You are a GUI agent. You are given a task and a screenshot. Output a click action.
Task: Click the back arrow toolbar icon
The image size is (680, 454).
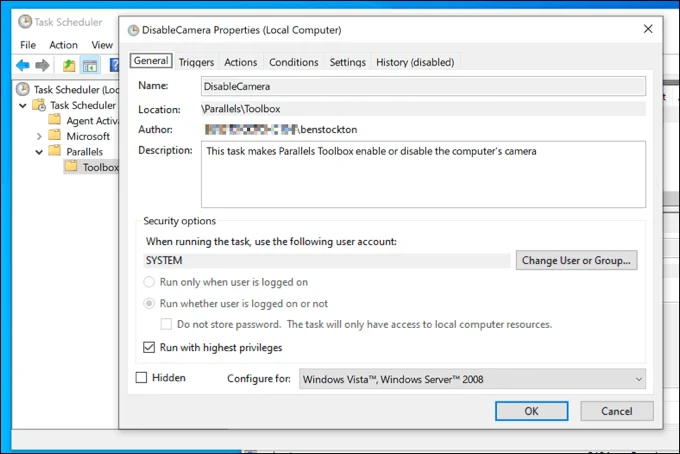pos(23,65)
